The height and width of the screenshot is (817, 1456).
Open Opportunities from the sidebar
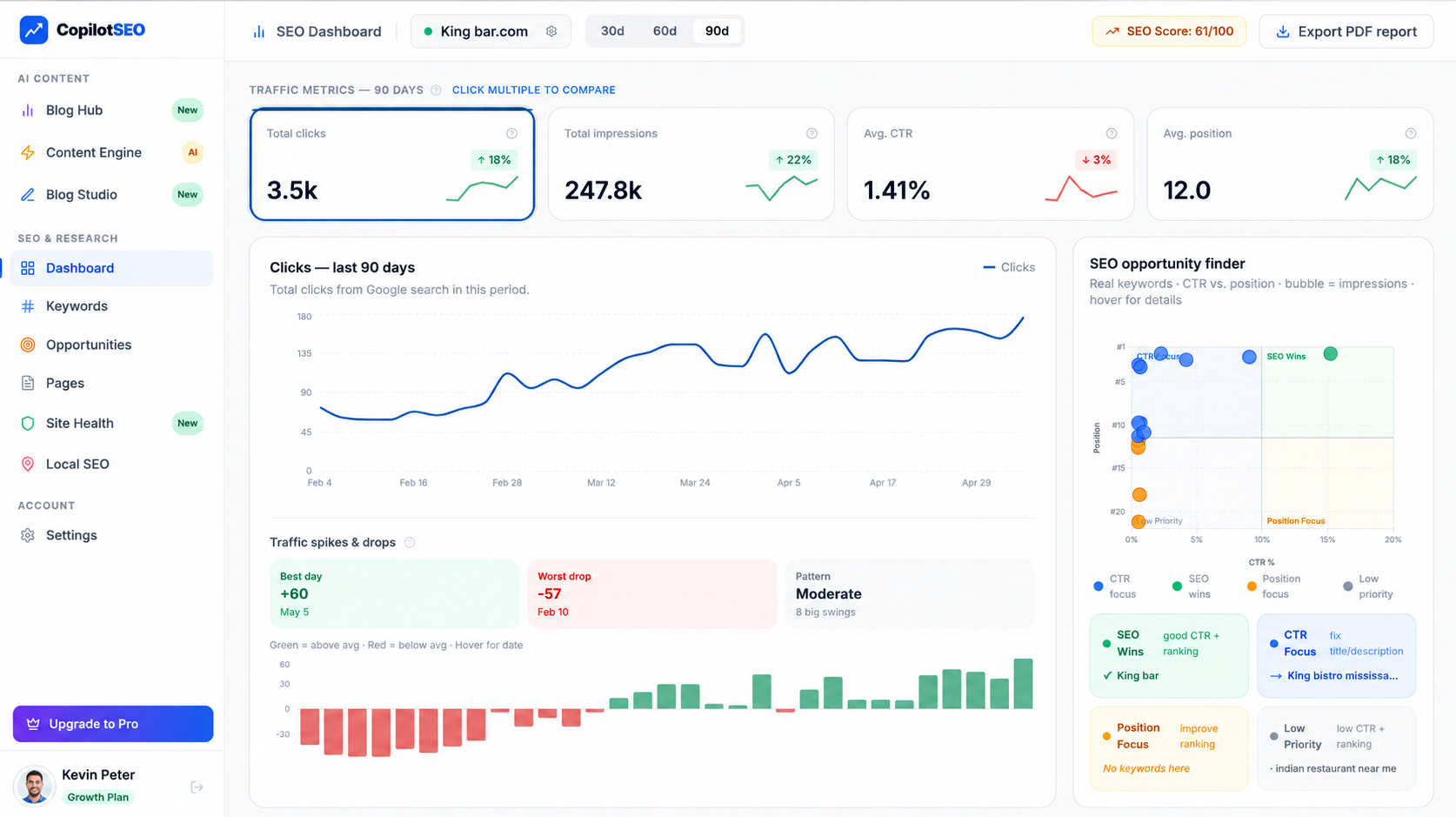pyautogui.click(x=111, y=345)
